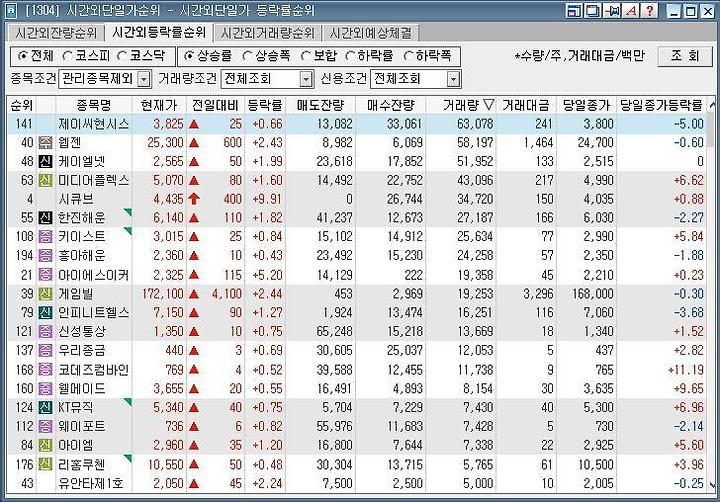Click the up-arrow limit icon in 시큐브 row
Screen dimensions: 720x502
[x=194, y=199]
